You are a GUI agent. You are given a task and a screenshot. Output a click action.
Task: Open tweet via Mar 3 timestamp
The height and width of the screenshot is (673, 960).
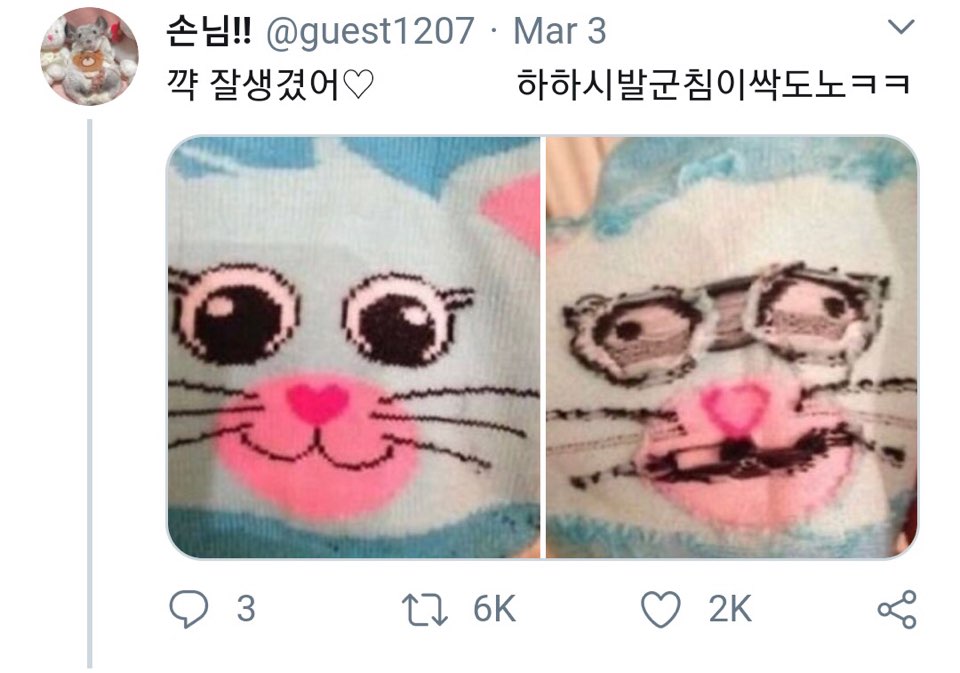click(x=560, y=31)
